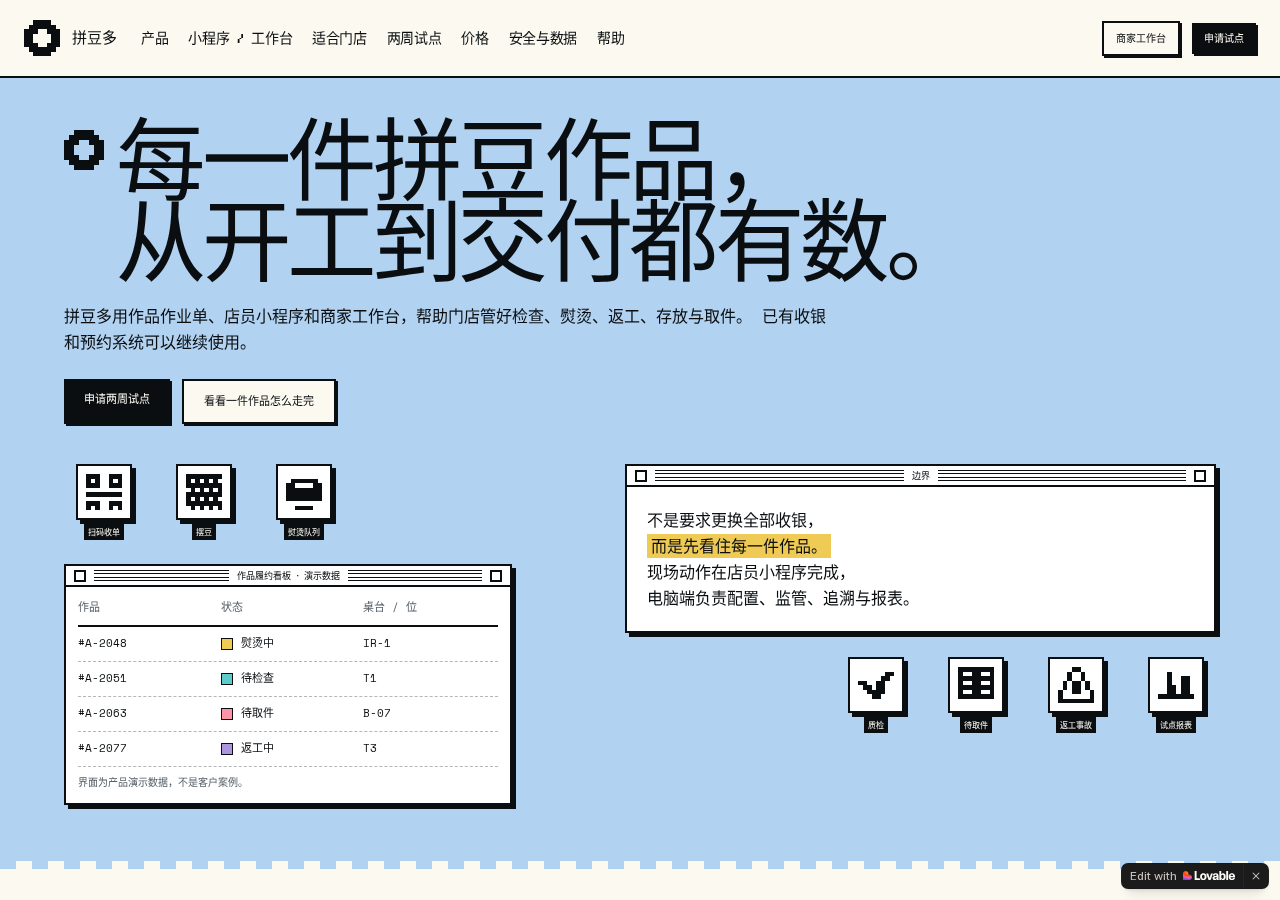This screenshot has height=900, width=1280.
Task: Click the 拼豆多 brand name link
Action: point(95,38)
